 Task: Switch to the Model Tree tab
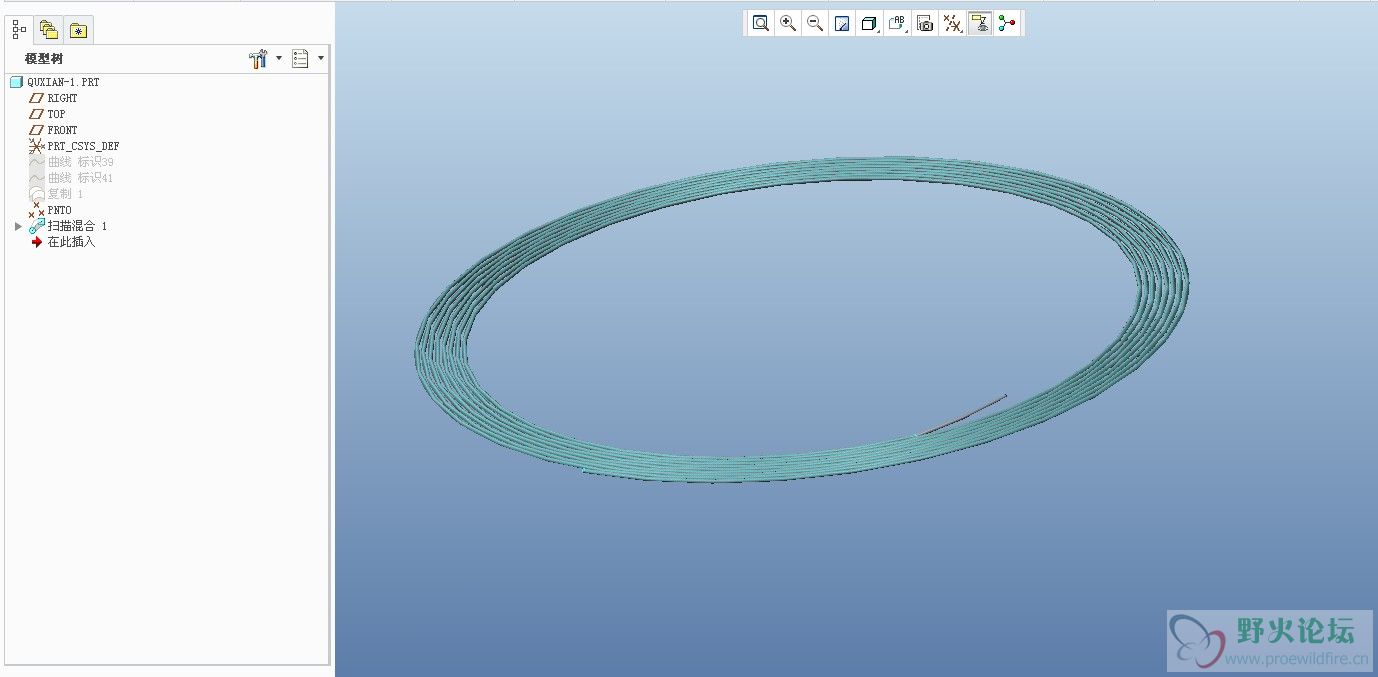coord(20,30)
